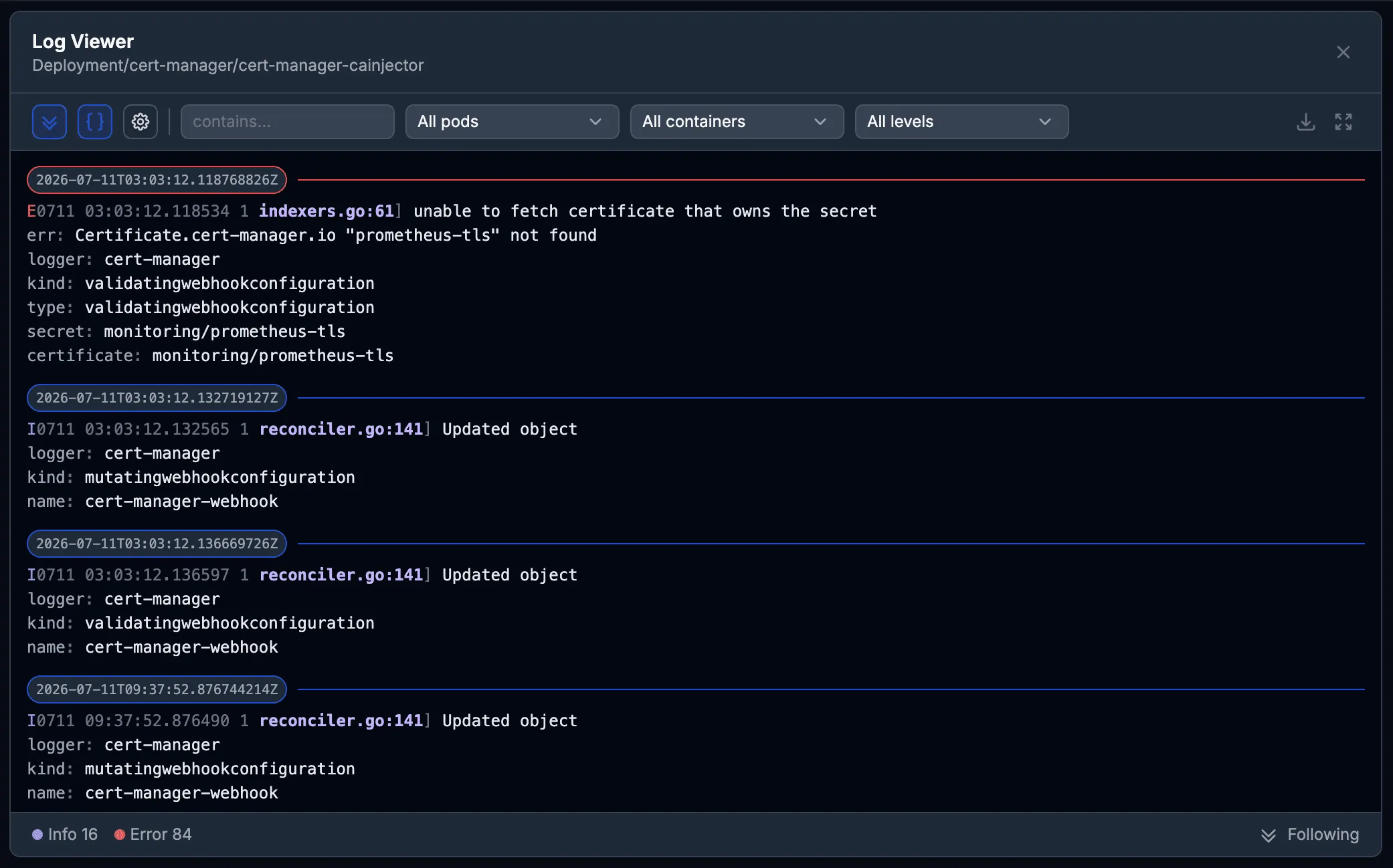Expand log viewer to fullscreen
The height and width of the screenshot is (868, 1393).
[1343, 122]
